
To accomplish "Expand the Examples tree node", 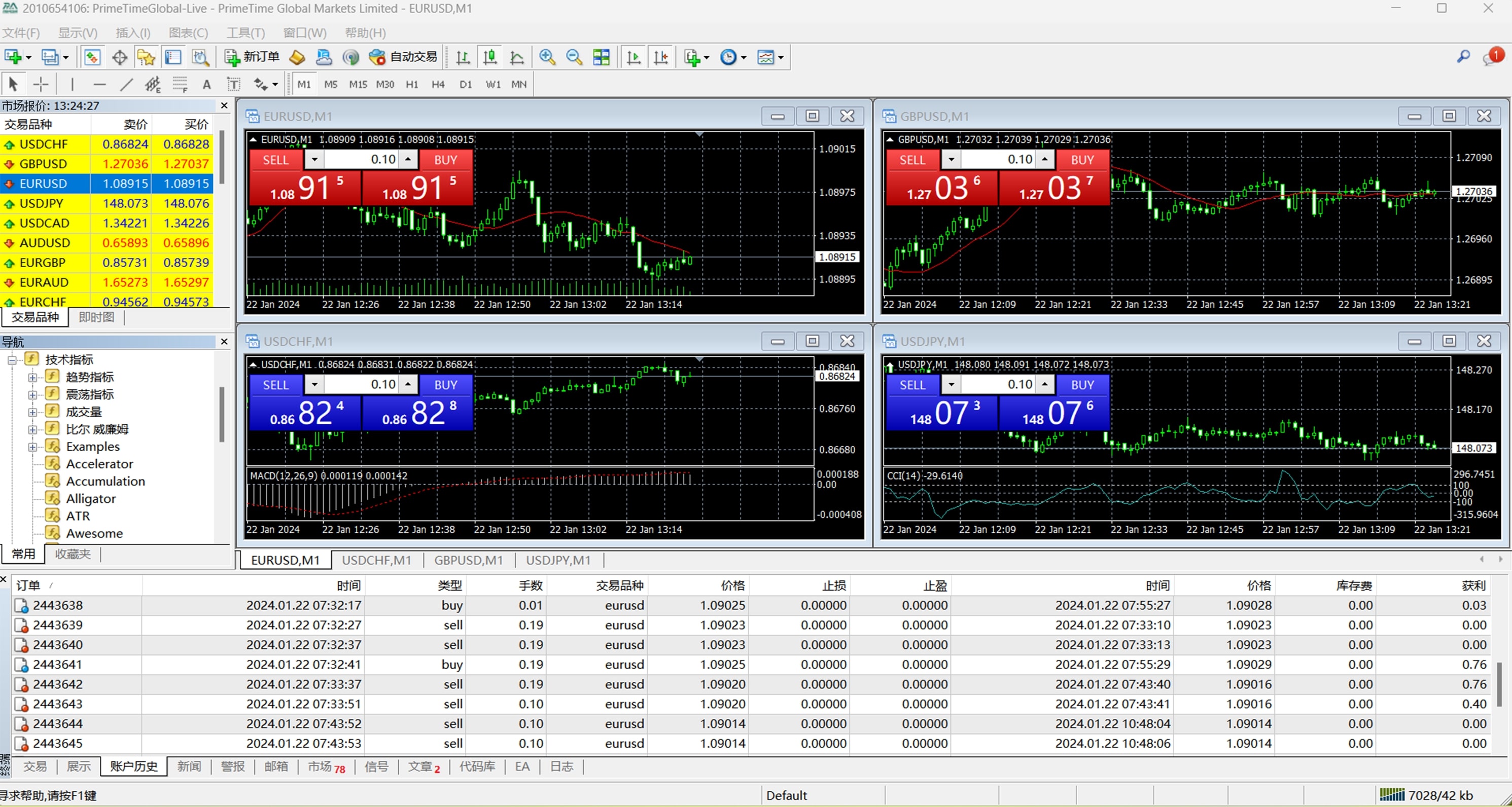I will pos(33,447).
